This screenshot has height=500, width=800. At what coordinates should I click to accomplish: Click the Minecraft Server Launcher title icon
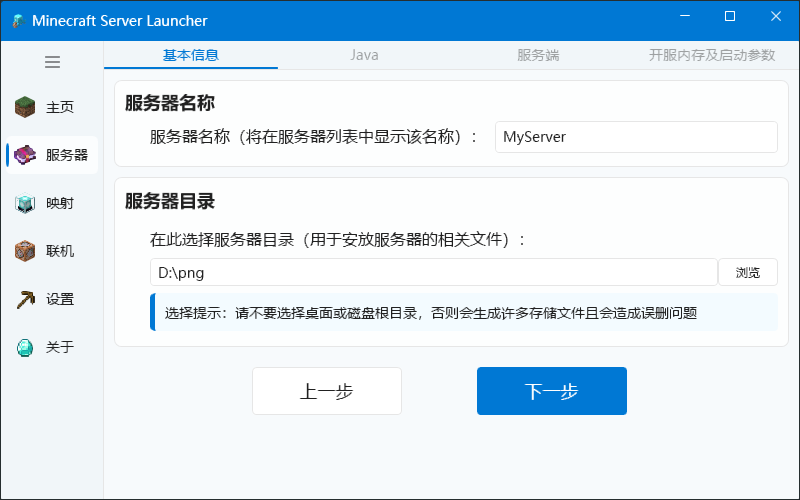pos(17,20)
